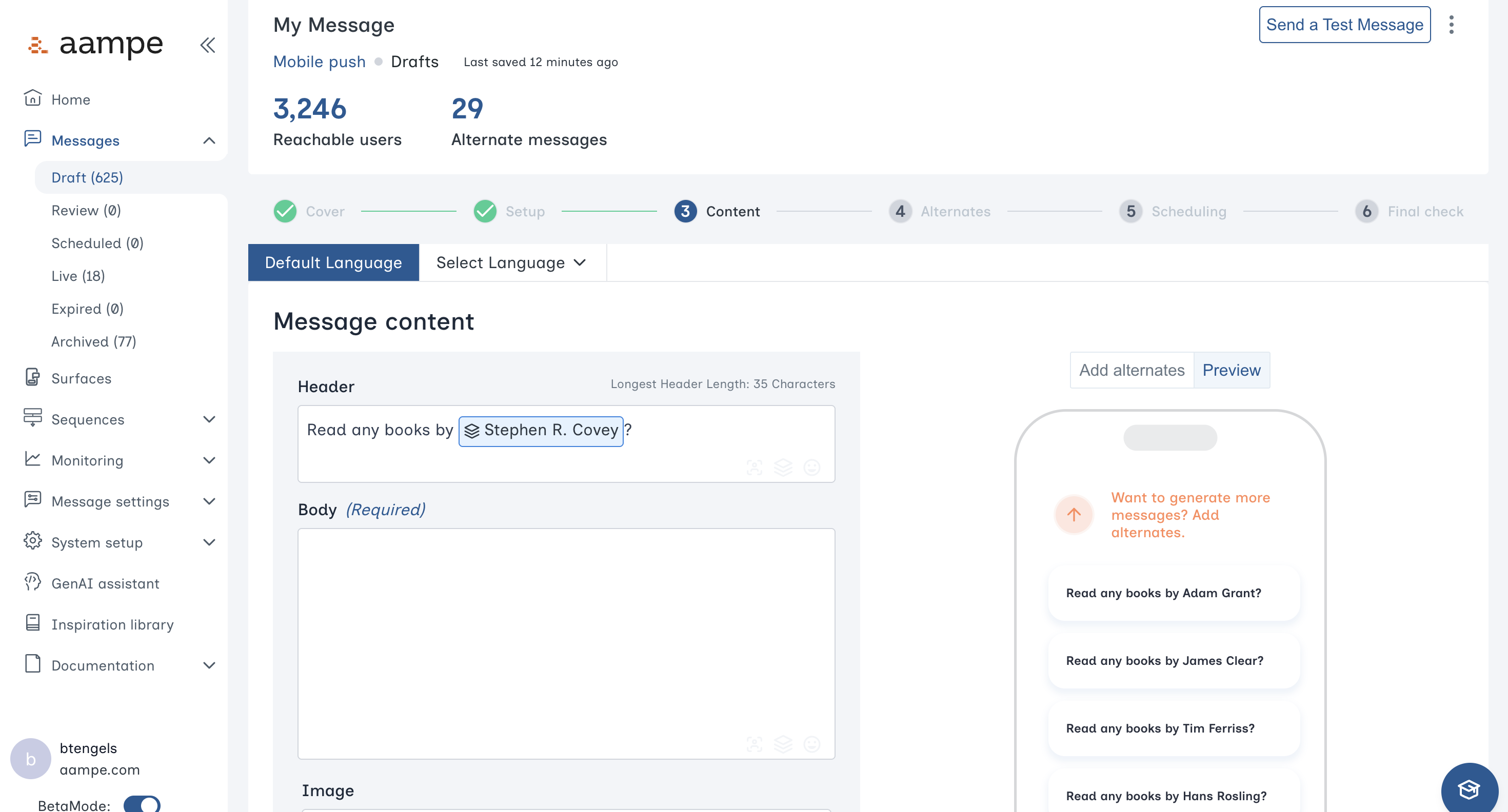Click the btengels user avatar
This screenshot has height=812, width=1508.
[30, 759]
